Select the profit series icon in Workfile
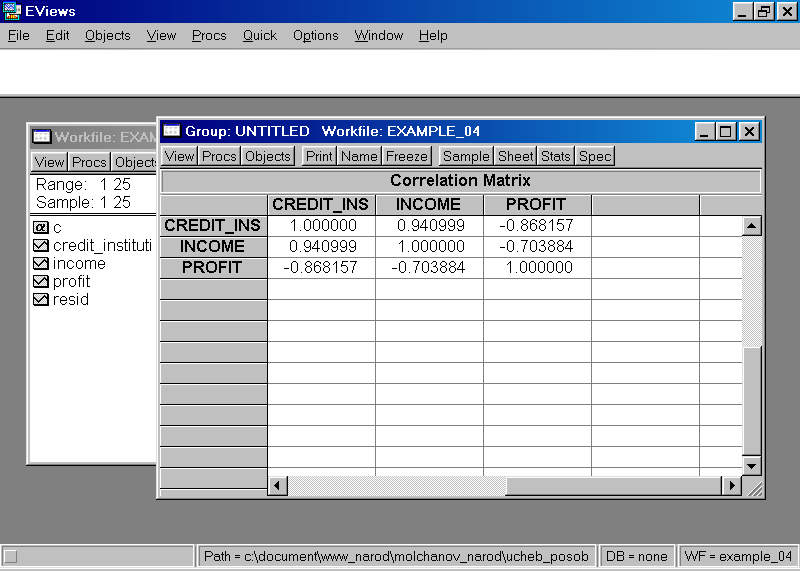The height and width of the screenshot is (571, 800). (40, 281)
